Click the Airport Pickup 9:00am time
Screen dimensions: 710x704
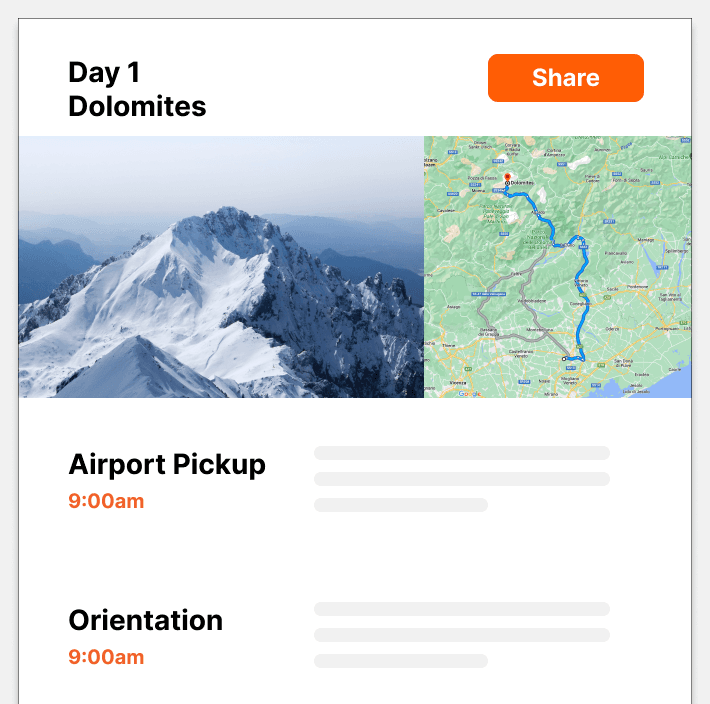[106, 501]
